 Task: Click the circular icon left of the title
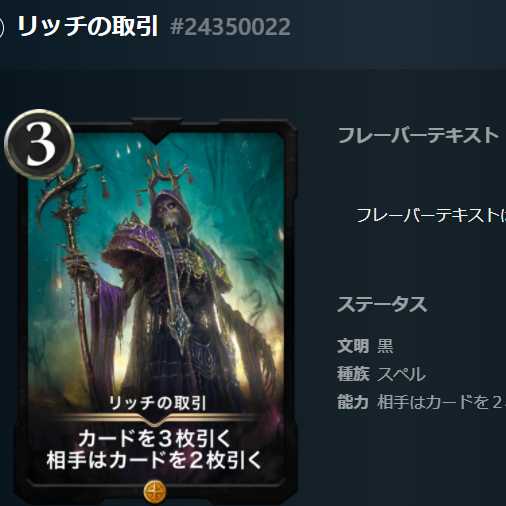pyautogui.click(x=1, y=27)
